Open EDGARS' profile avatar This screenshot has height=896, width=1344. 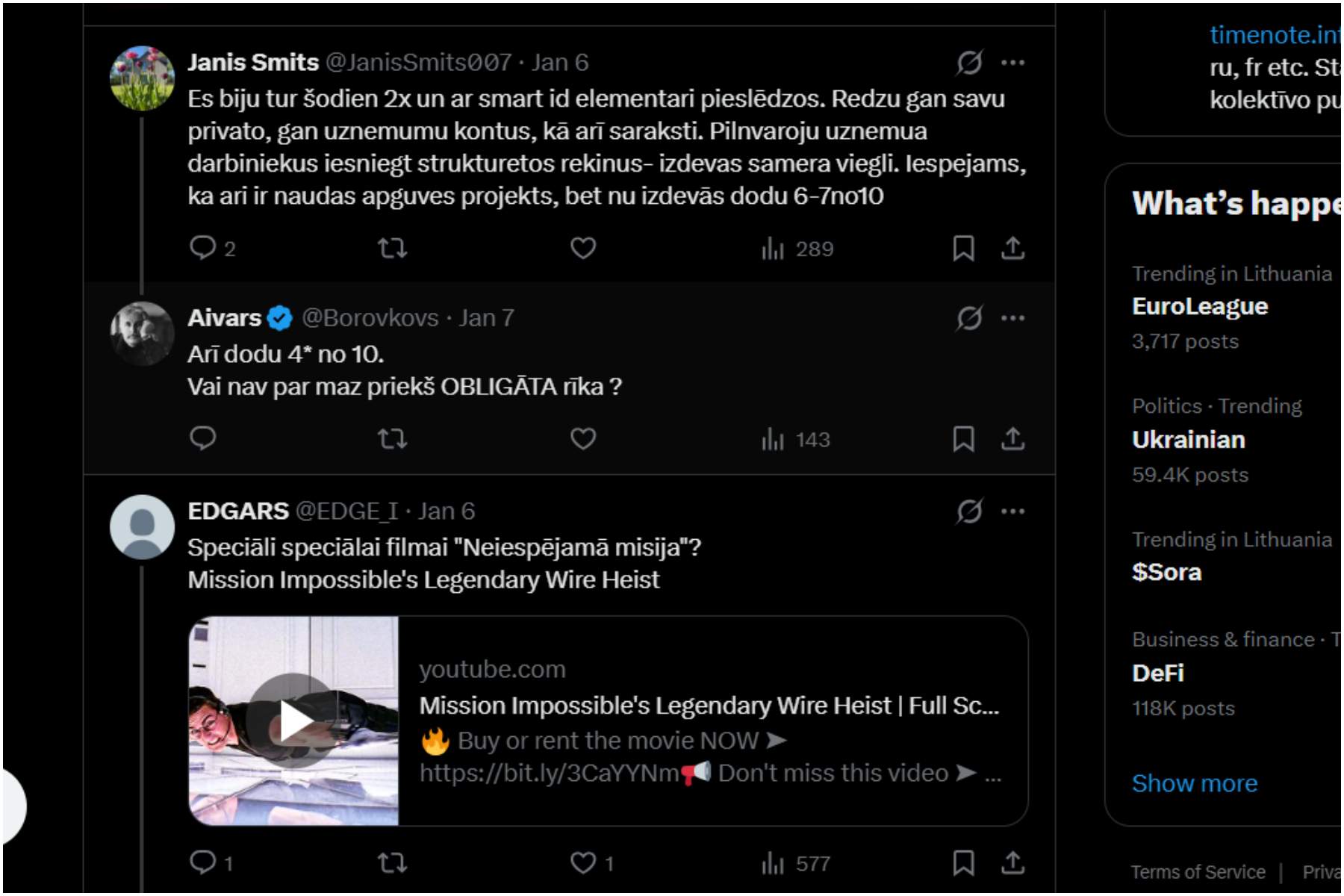(x=142, y=526)
